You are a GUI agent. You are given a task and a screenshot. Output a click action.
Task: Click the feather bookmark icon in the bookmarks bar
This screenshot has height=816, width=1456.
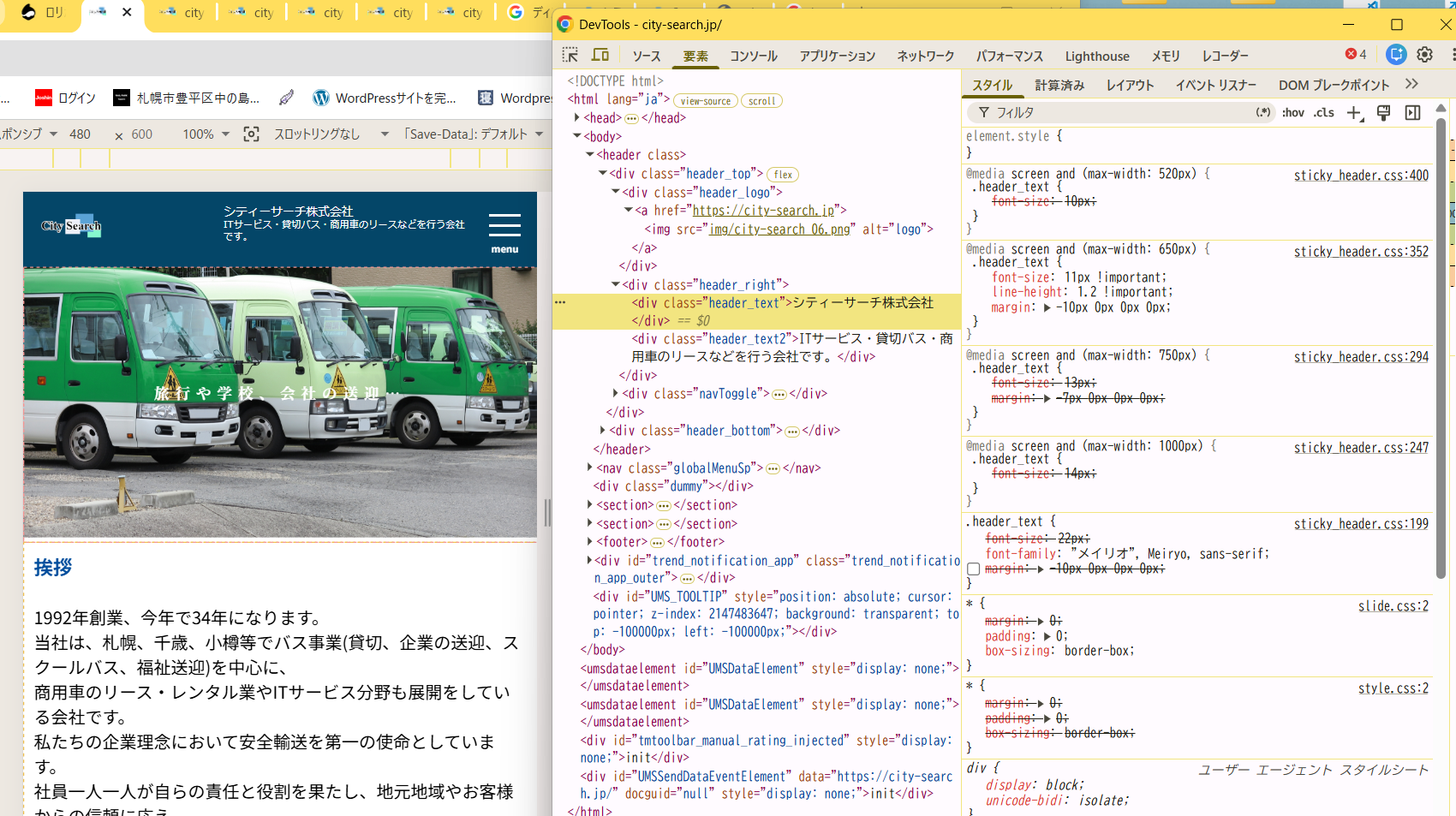point(286,98)
